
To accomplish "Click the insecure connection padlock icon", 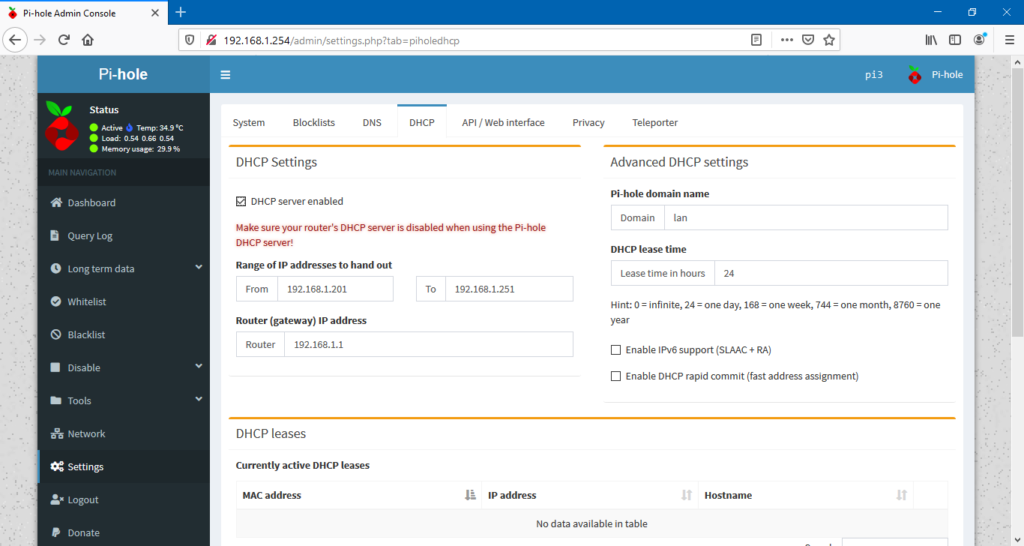I will tap(210, 40).
